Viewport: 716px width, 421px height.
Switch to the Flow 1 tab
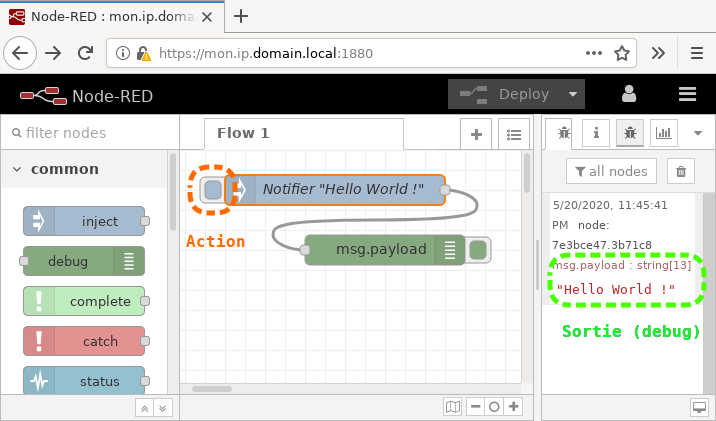point(304,133)
